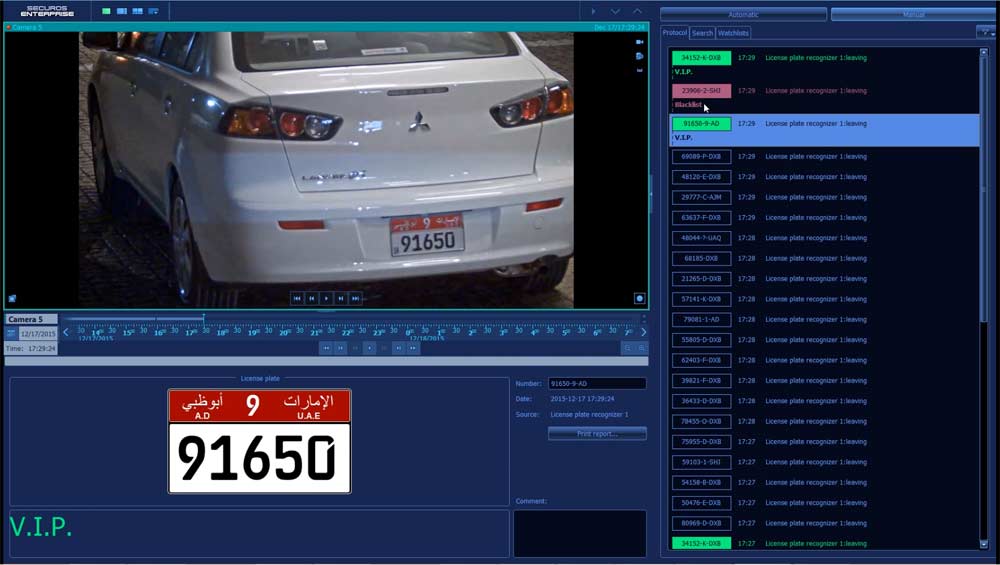The image size is (1000, 565).
Task: Click the camera record icon on video
Action: pos(639,43)
